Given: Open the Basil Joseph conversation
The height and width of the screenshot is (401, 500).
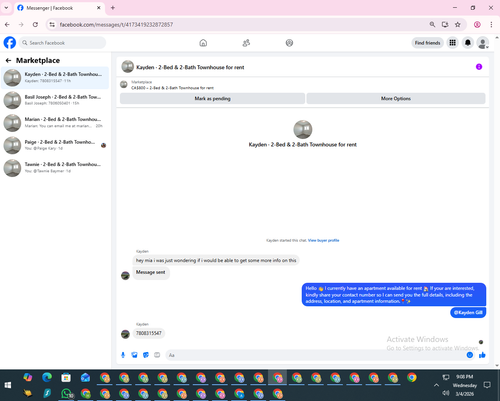Looking at the screenshot, I should (55, 100).
